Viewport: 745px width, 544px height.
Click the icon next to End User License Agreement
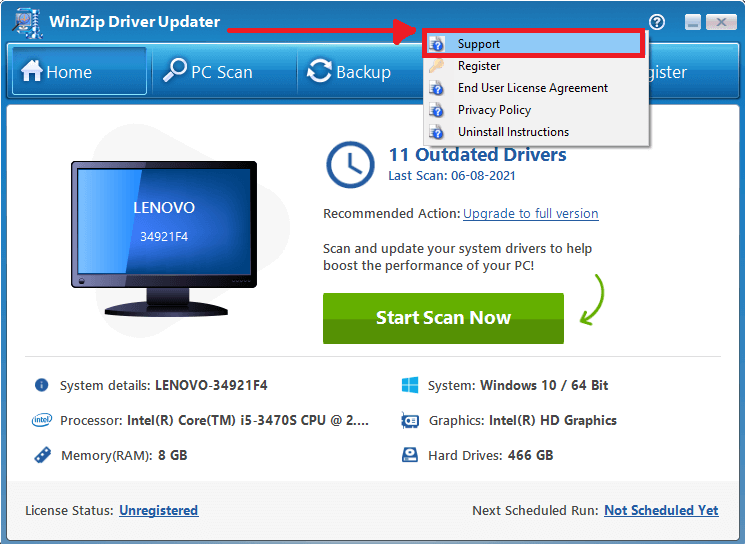(436, 88)
